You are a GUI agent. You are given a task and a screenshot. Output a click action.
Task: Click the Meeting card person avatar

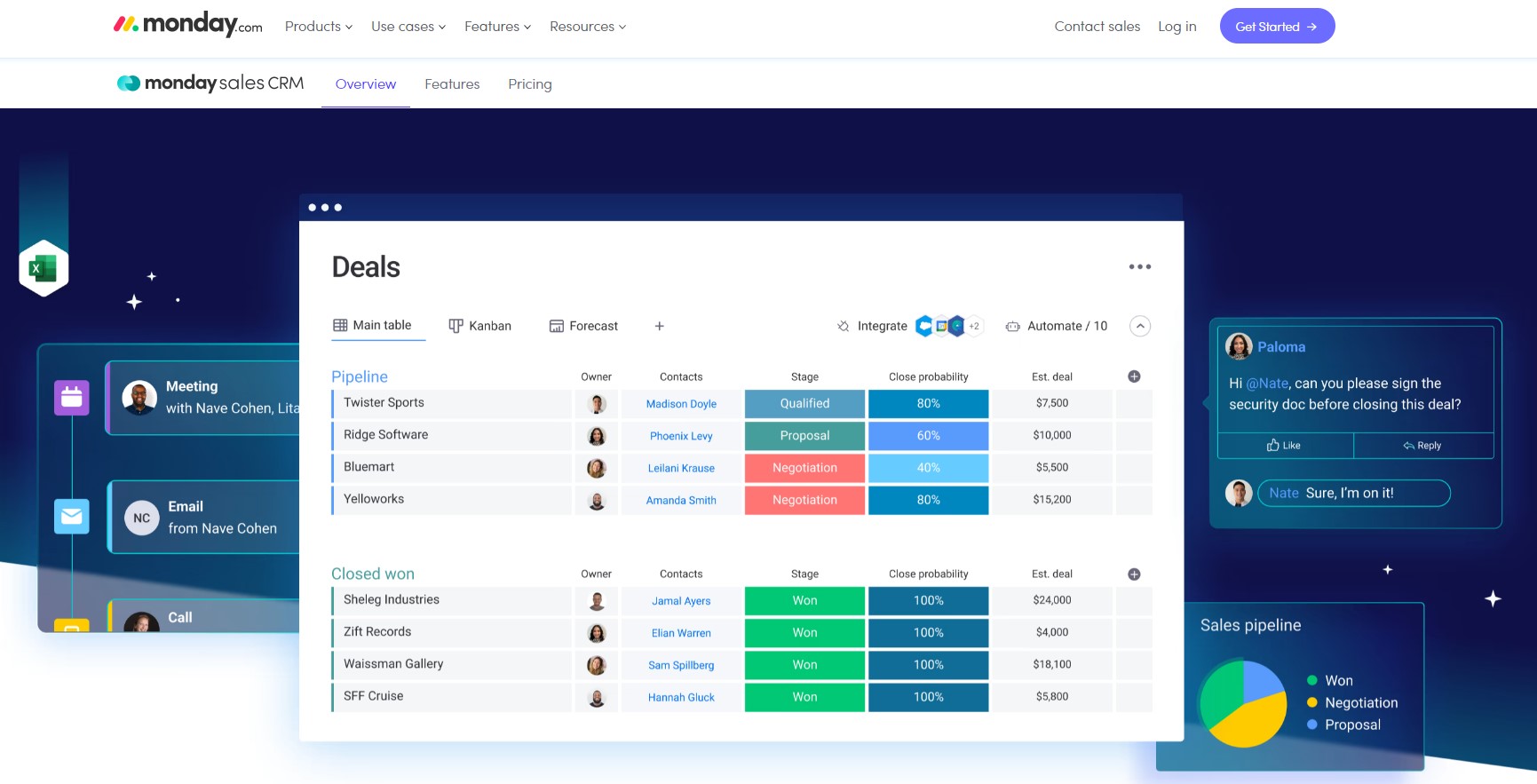click(139, 398)
